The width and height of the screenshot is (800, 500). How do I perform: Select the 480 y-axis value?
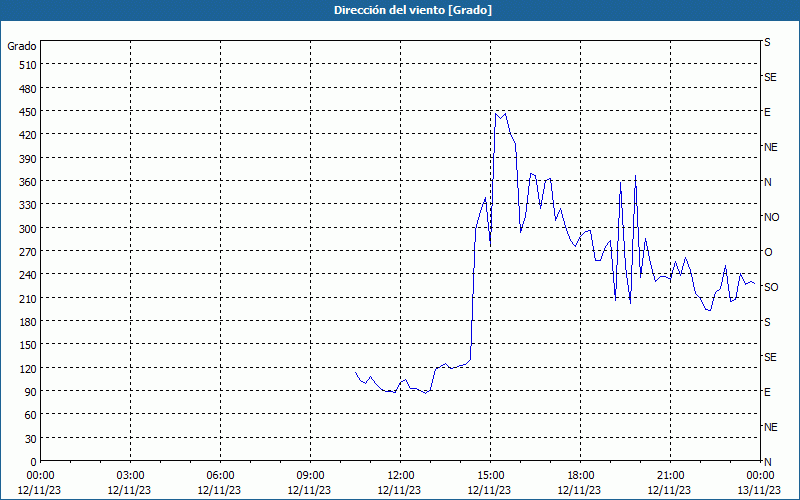click(x=28, y=89)
